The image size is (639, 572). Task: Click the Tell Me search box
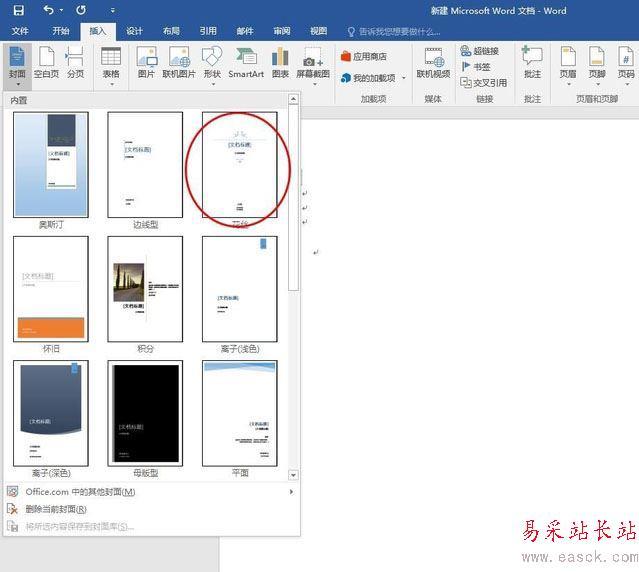coord(394,31)
